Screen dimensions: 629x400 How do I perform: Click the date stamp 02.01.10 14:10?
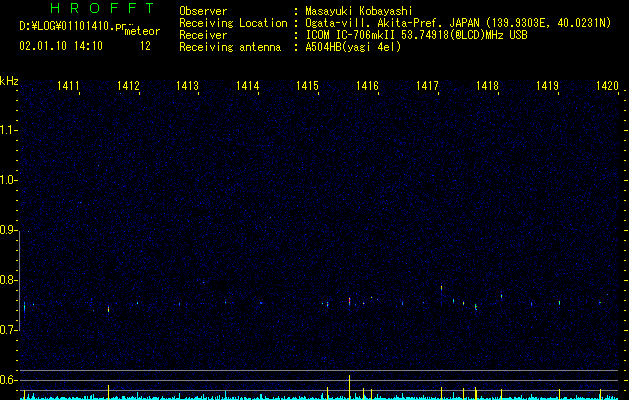click(x=61, y=46)
